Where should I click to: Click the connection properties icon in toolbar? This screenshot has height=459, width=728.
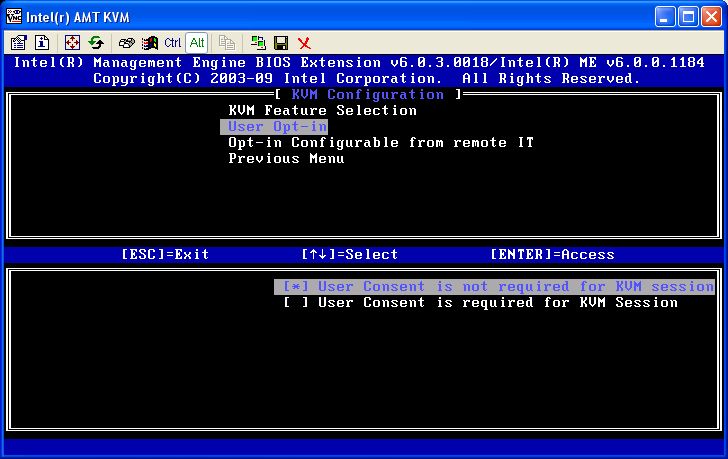[x=19, y=43]
